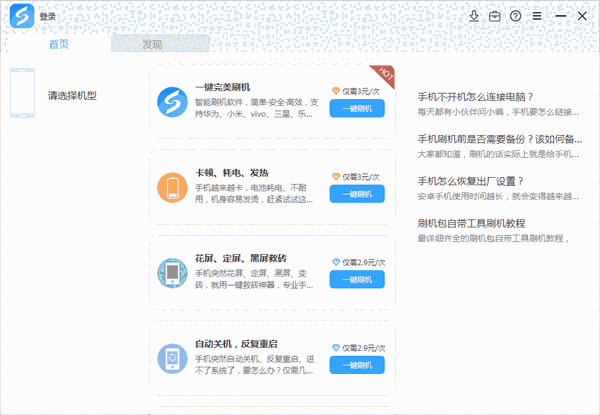Click the 花屏、定屏、黑屏救砖 phone icon
This screenshot has width=600, height=415.
pyautogui.click(x=172, y=273)
